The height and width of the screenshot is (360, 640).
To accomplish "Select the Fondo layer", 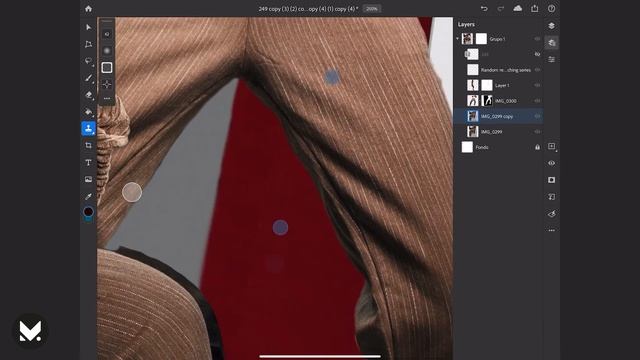I will pyautogui.click(x=498, y=147).
